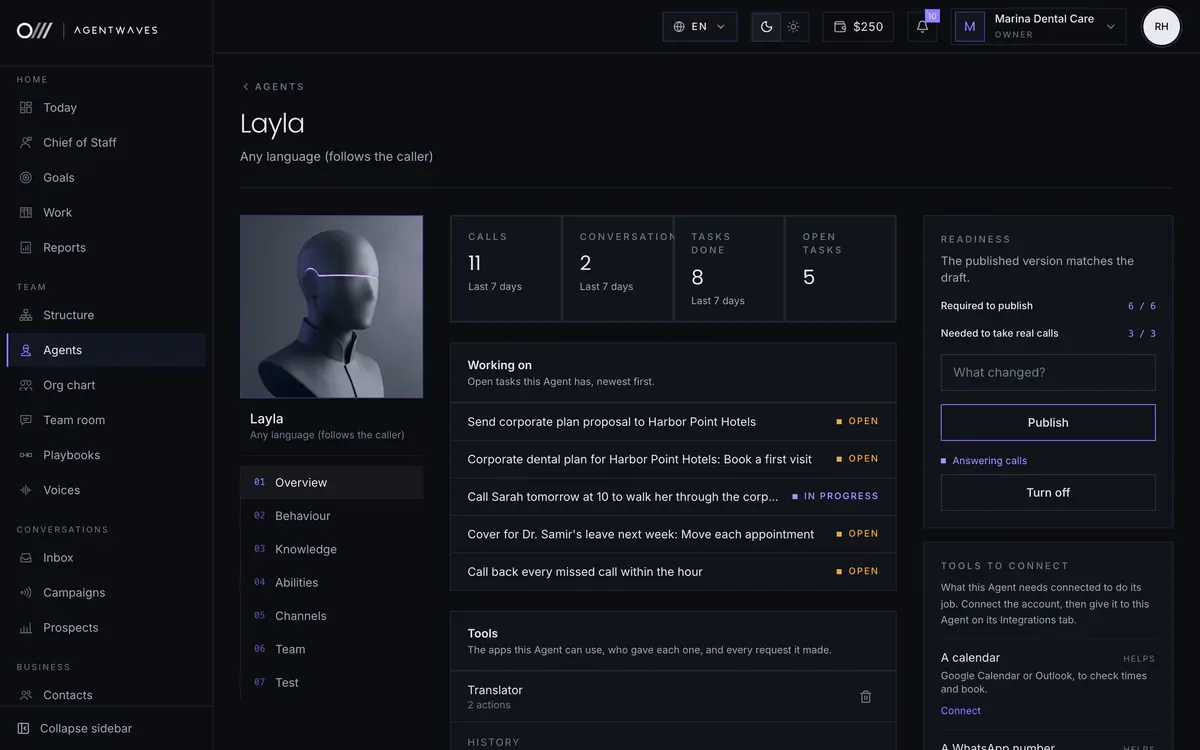
Task: Open the Contacts sidebar icon
Action: (26, 696)
